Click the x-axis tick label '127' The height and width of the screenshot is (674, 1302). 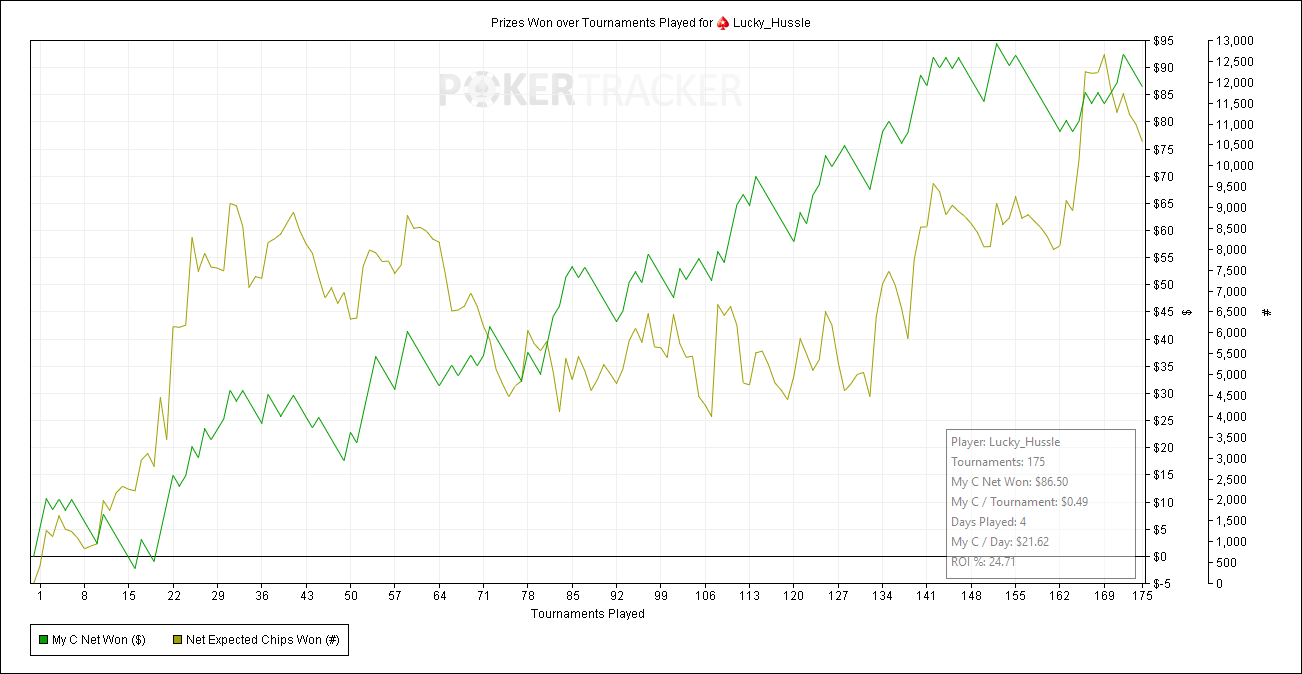(838, 596)
